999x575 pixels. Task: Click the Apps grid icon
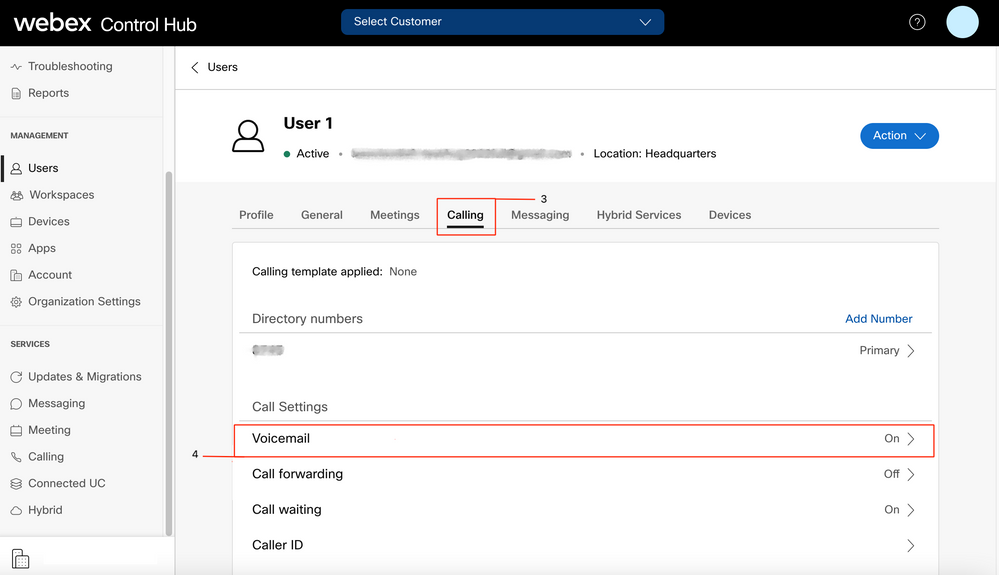16,248
